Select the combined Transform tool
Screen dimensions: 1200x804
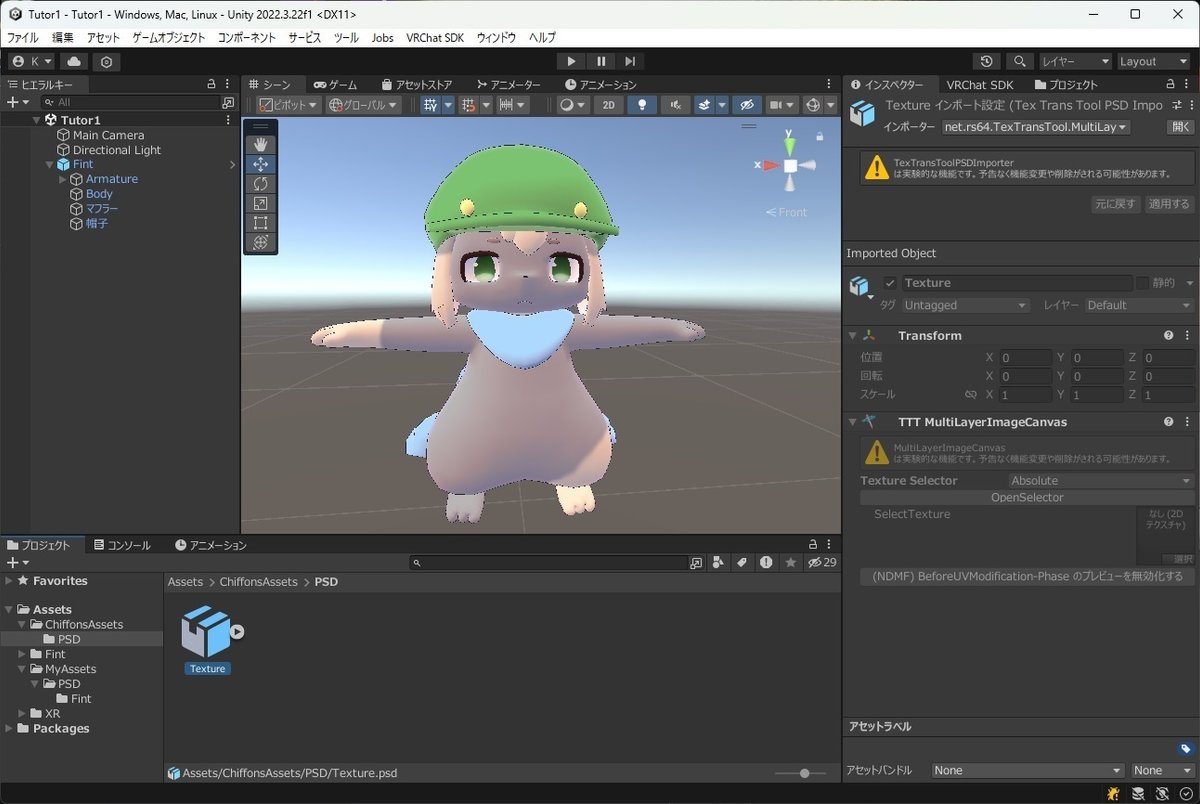coord(260,242)
